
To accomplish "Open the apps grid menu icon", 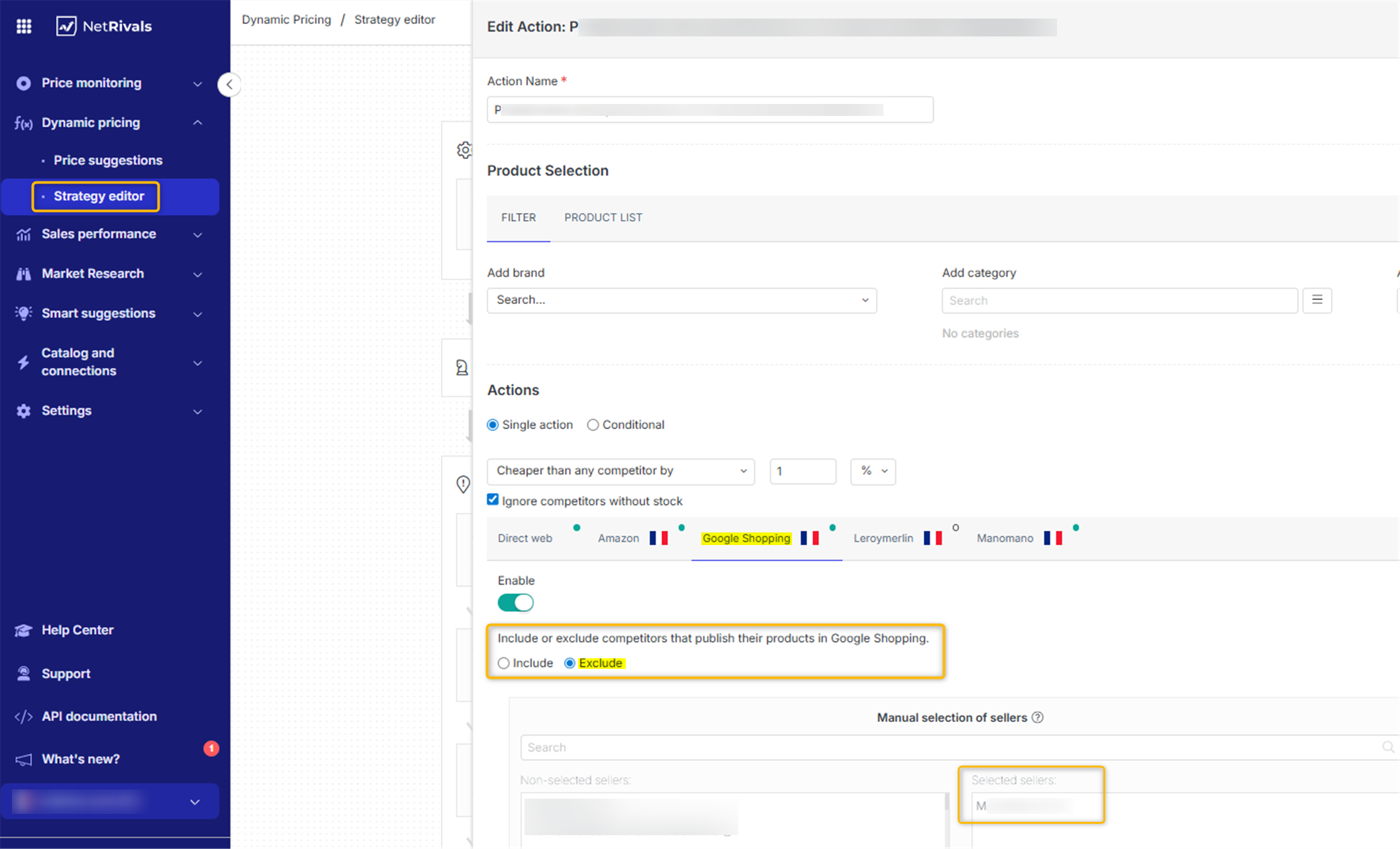I will (24, 26).
